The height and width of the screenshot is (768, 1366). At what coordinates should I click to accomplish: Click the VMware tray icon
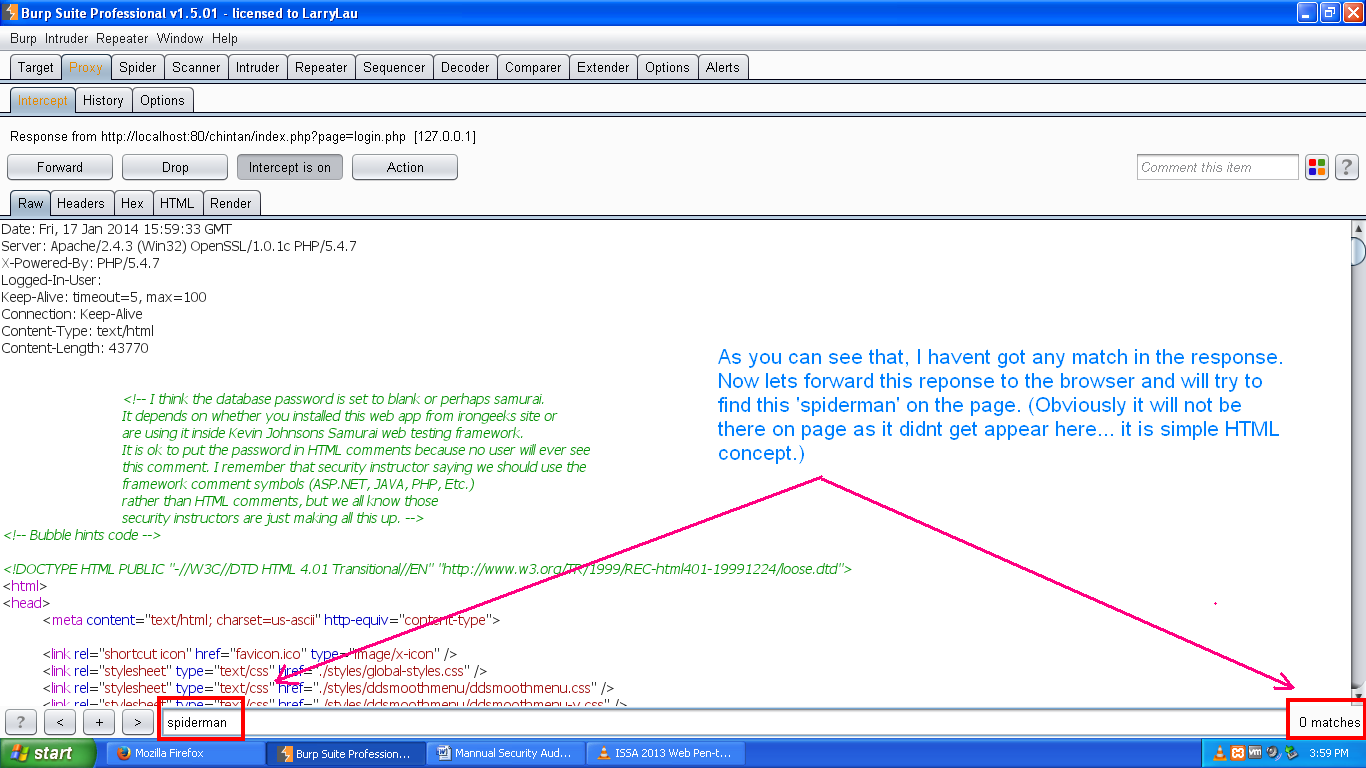coord(1255,753)
